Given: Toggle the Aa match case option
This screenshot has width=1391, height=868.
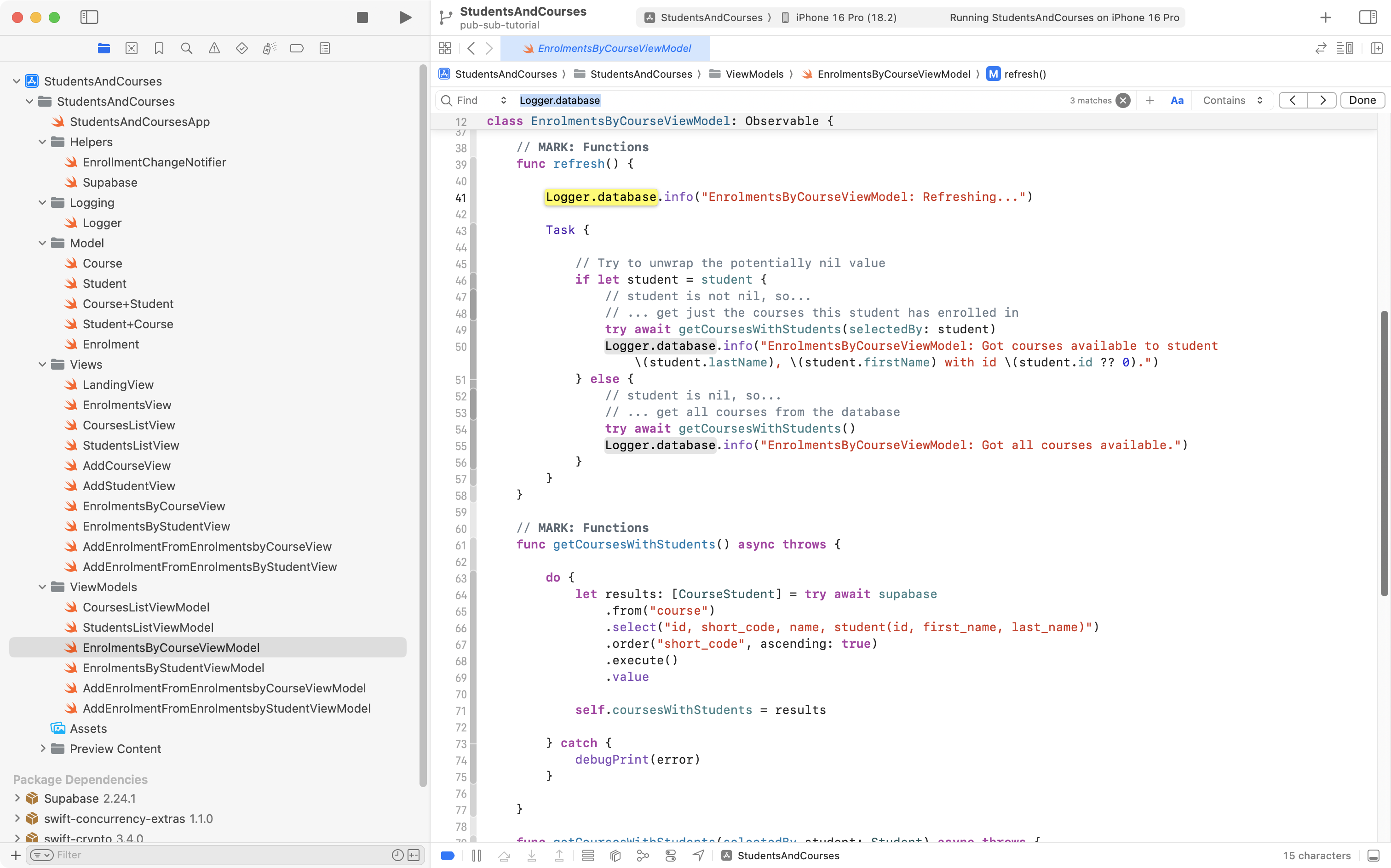Looking at the screenshot, I should tap(1177, 101).
